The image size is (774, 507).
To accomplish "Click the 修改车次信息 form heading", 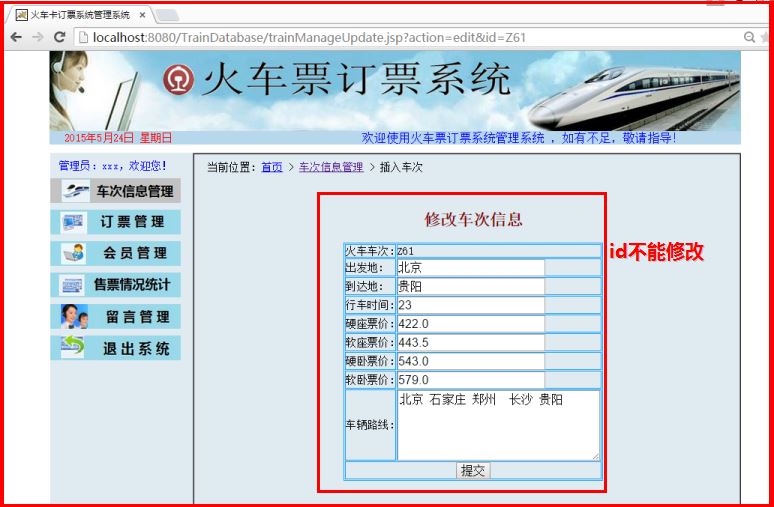I will click(x=473, y=219).
